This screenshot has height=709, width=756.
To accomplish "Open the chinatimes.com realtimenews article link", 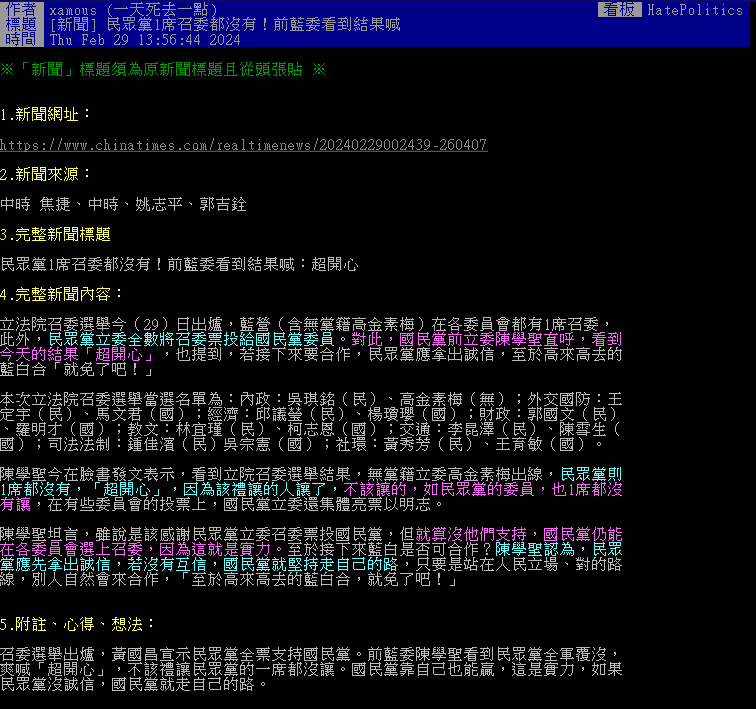I will 243,145.
